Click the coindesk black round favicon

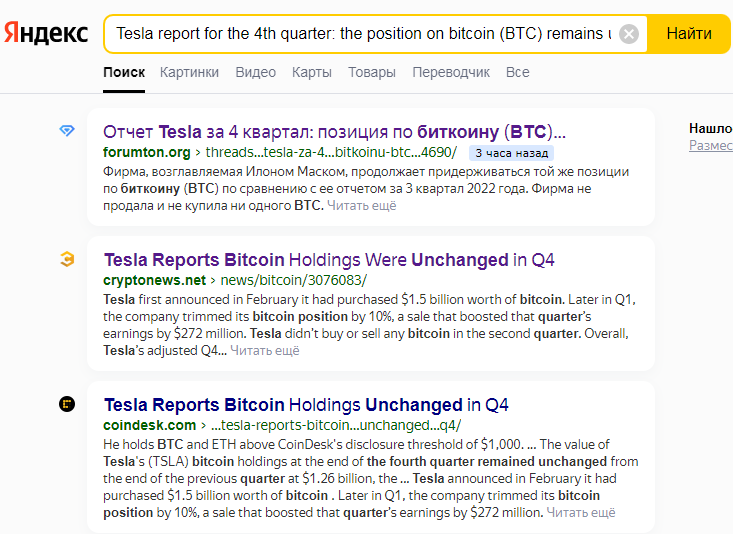pyautogui.click(x=67, y=404)
